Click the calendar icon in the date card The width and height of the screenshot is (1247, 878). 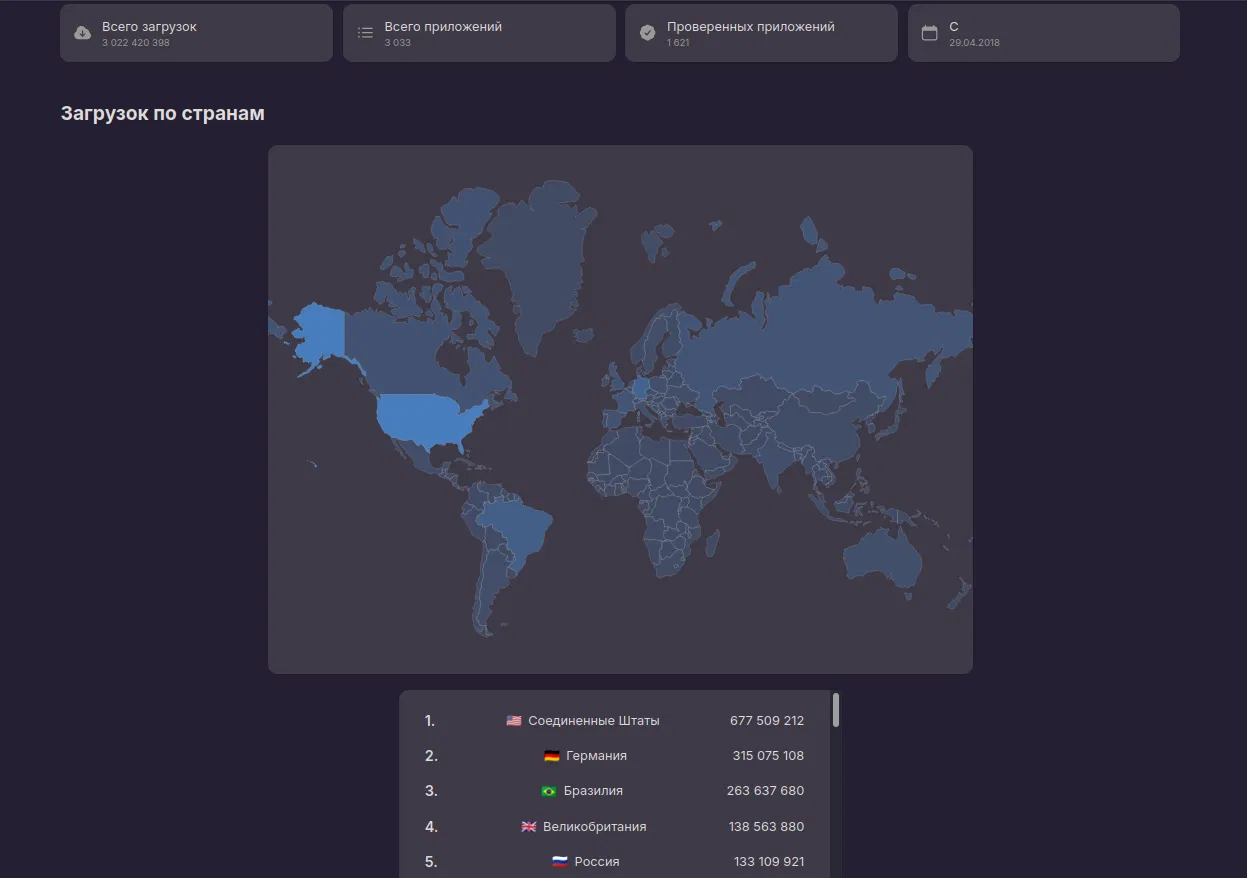click(930, 33)
